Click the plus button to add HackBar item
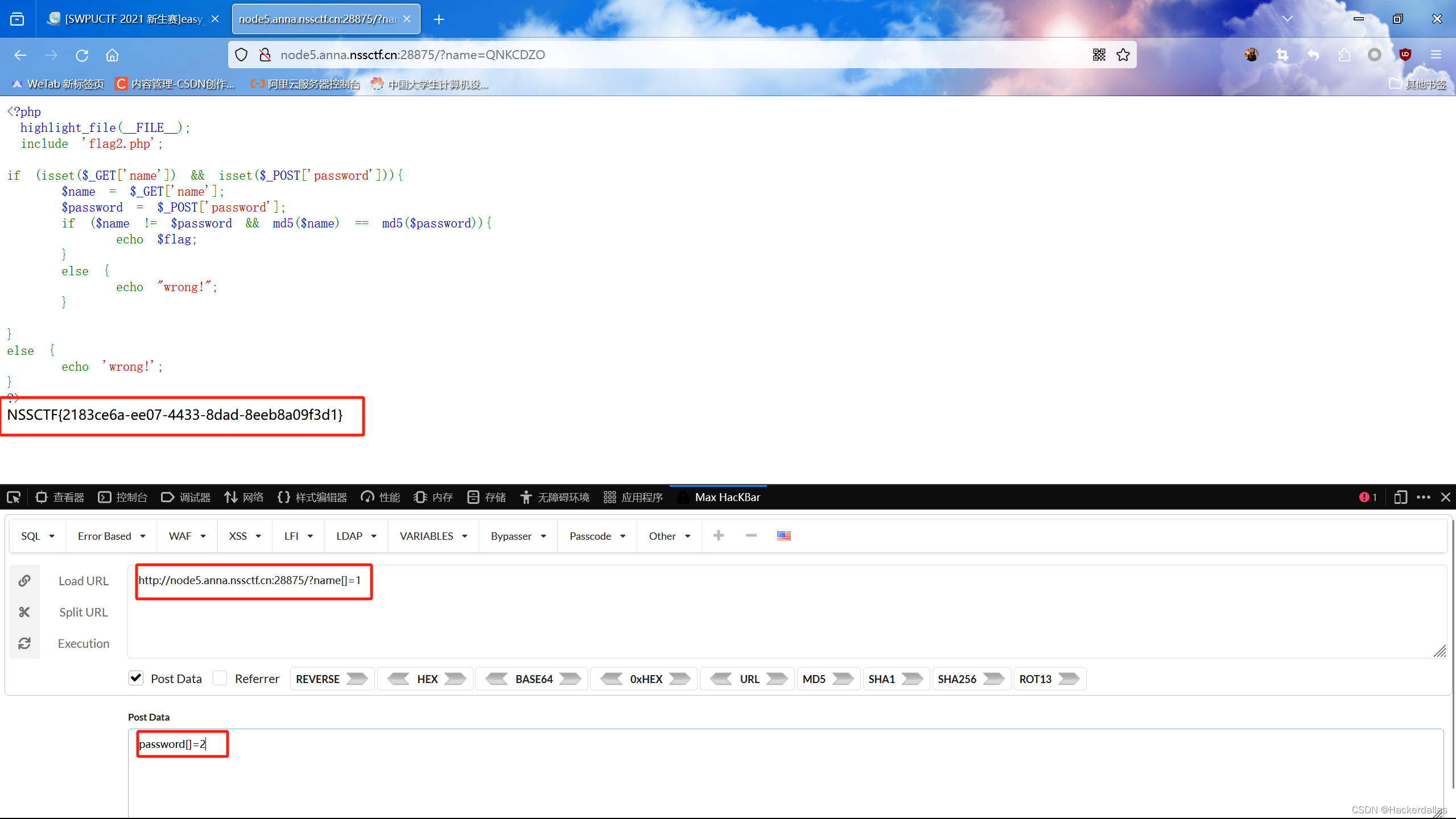The width and height of the screenshot is (1456, 819). 719,535
